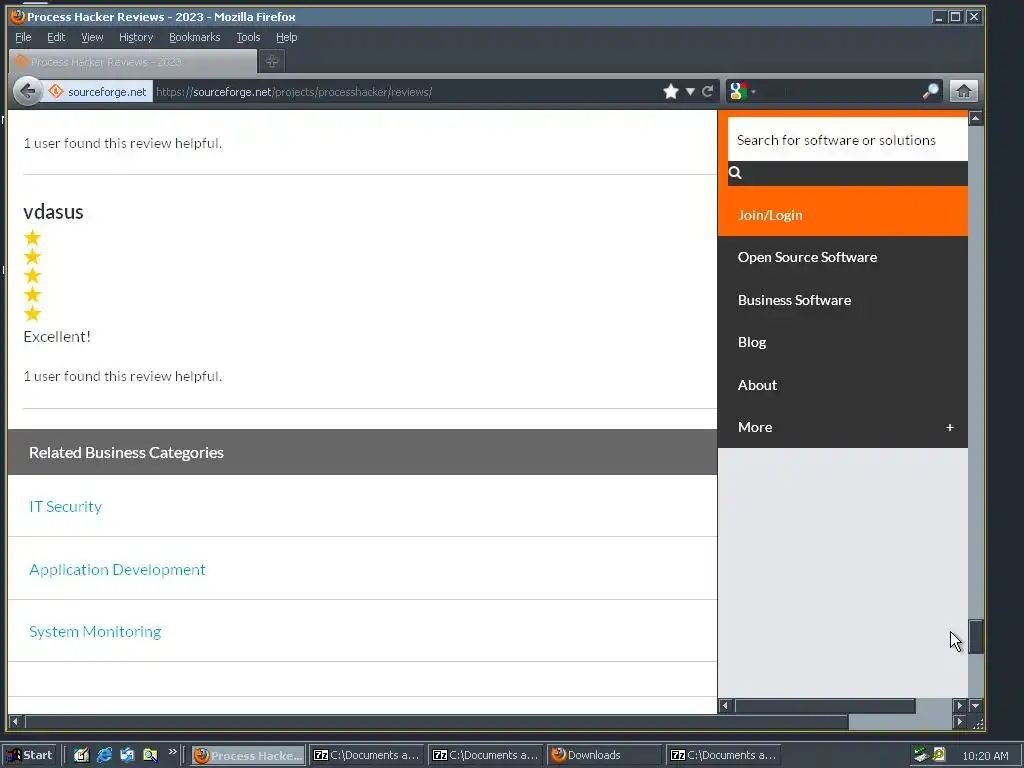Click the page scroll down arrow
This screenshot has height=768, width=1024.
[976, 706]
